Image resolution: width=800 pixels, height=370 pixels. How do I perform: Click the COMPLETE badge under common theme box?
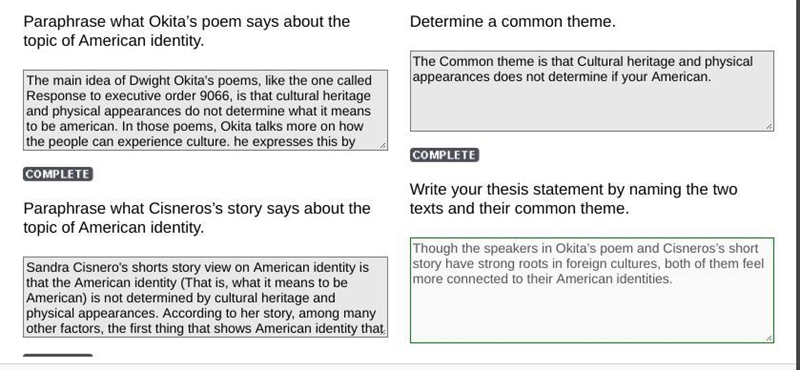(x=444, y=155)
